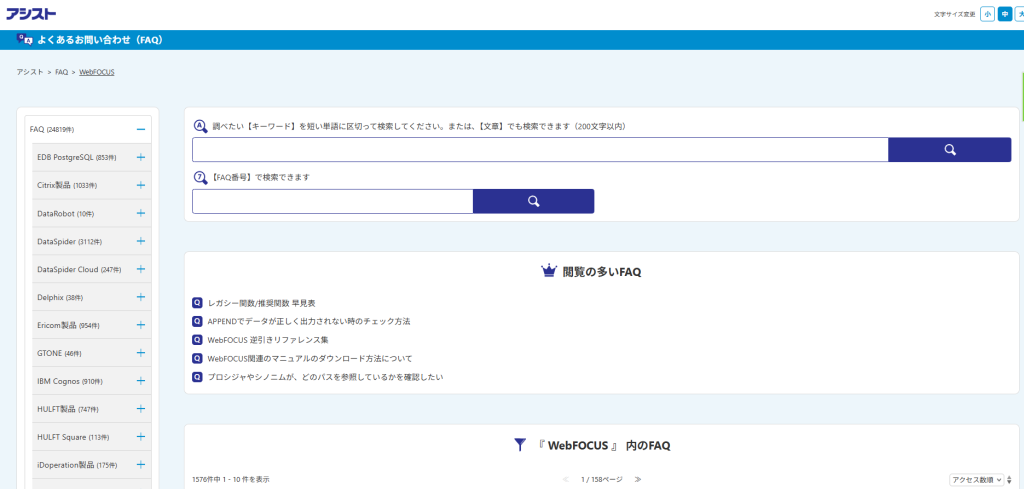Set font size to 中 (medium)
Viewport: 1024px width, 489px height.
1004,14
